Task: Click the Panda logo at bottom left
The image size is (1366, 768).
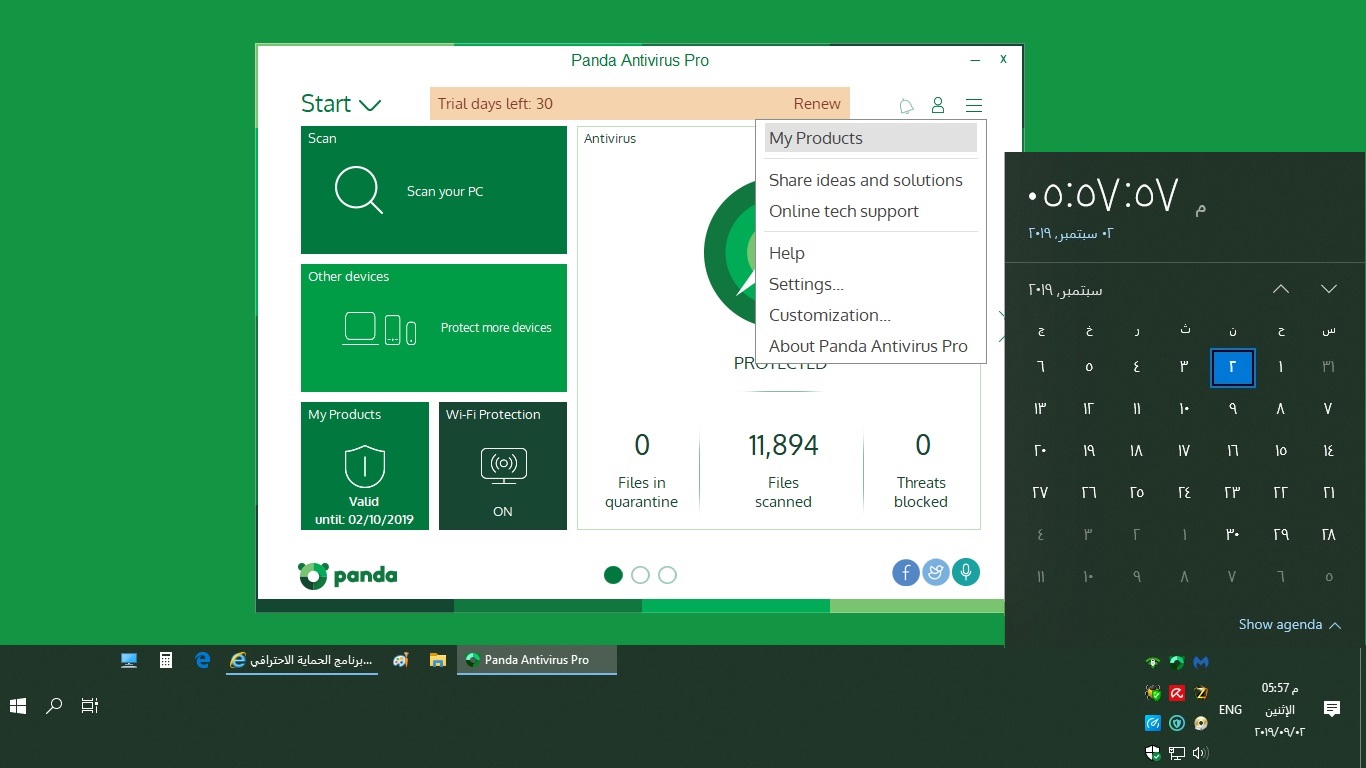Action: 347,575
